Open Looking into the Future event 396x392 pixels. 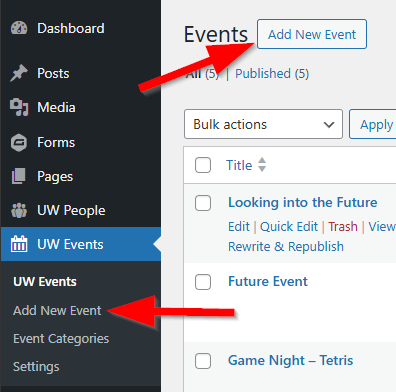[x=303, y=202]
